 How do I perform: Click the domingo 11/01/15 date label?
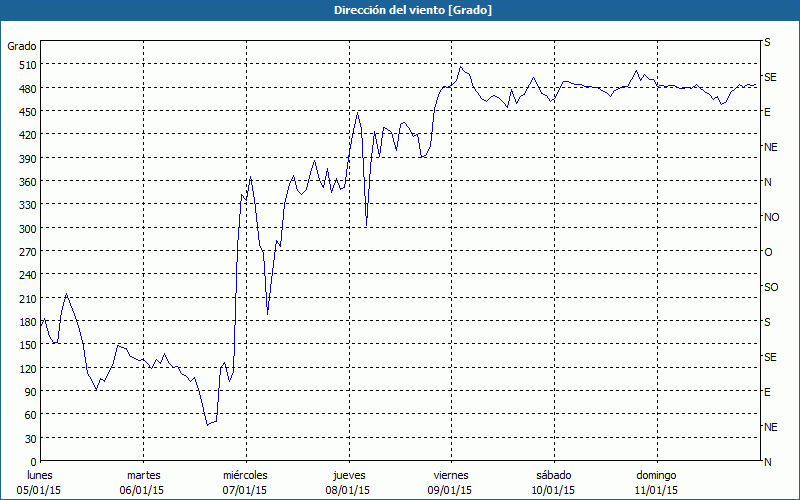coord(657,482)
